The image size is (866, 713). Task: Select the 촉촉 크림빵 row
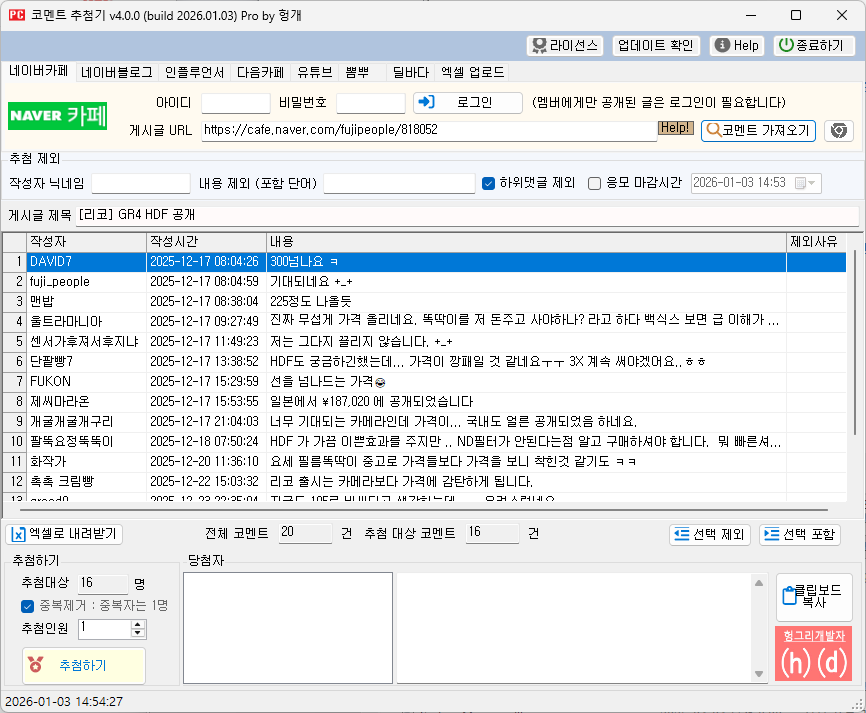point(424,482)
